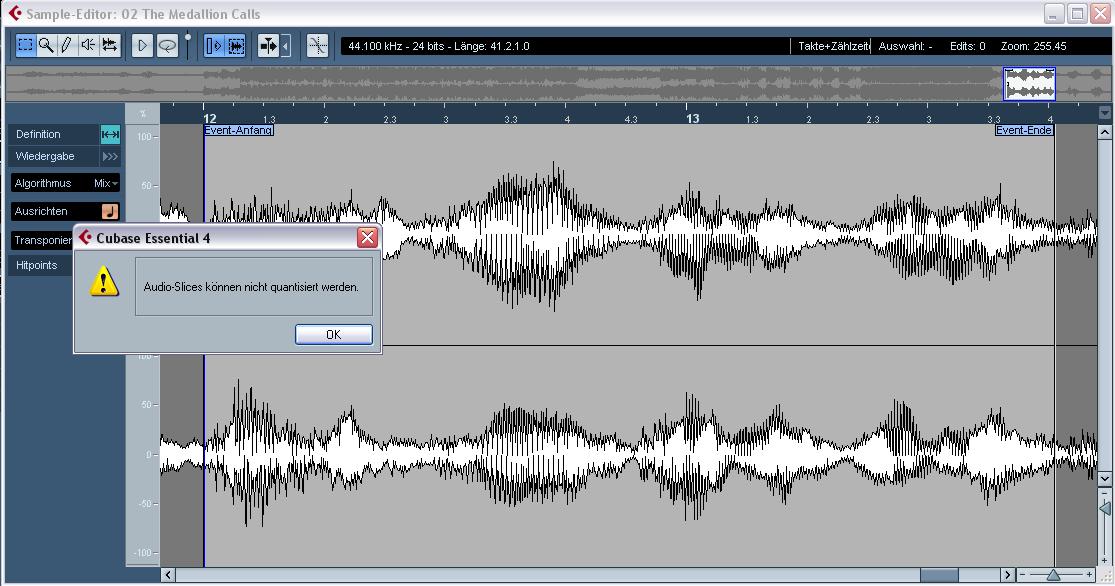Click the horizontal zoom minus sign
The image size is (1115, 586).
pos(1023,575)
